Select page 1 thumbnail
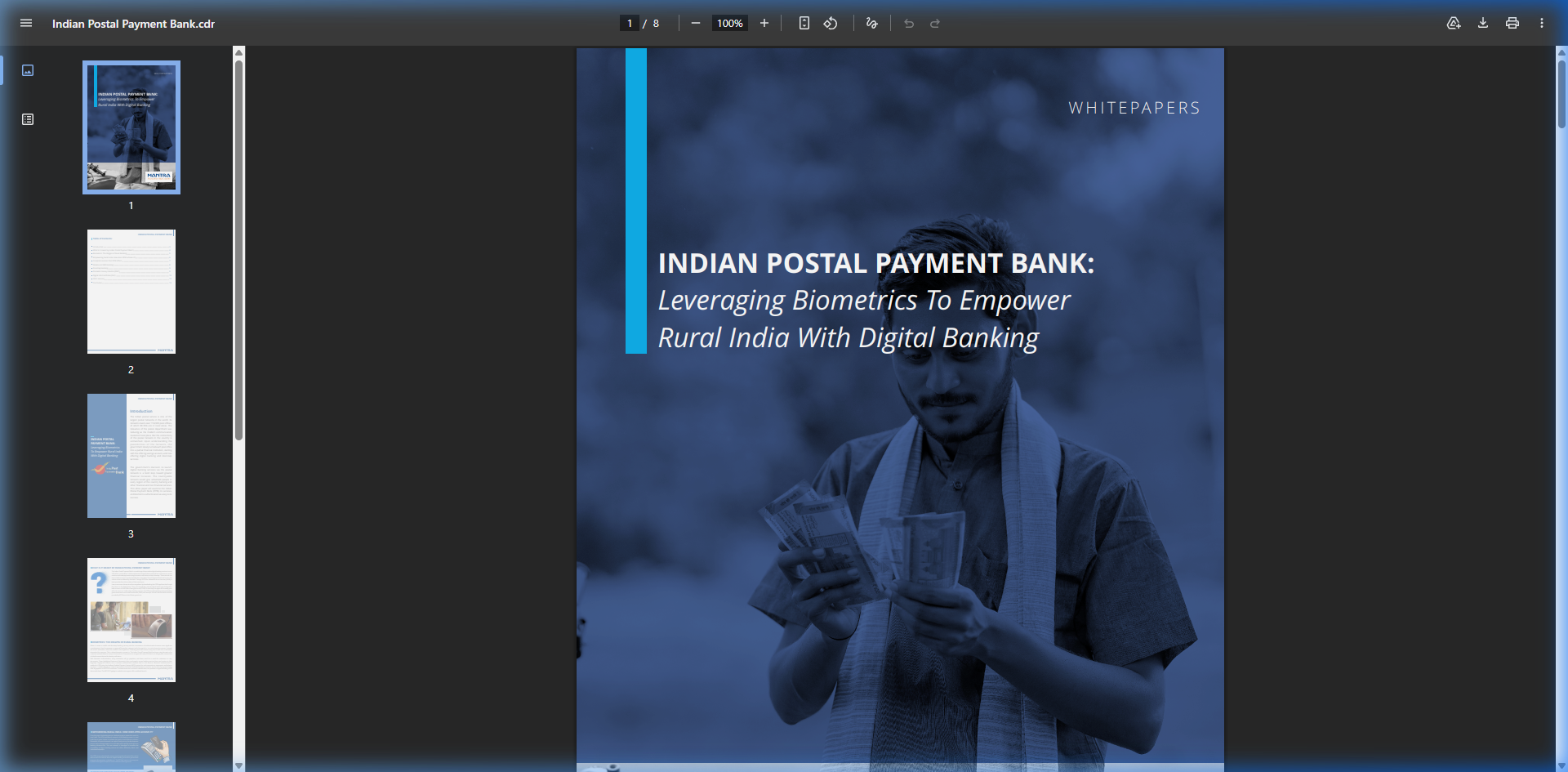This screenshot has width=1568, height=772. [x=131, y=127]
